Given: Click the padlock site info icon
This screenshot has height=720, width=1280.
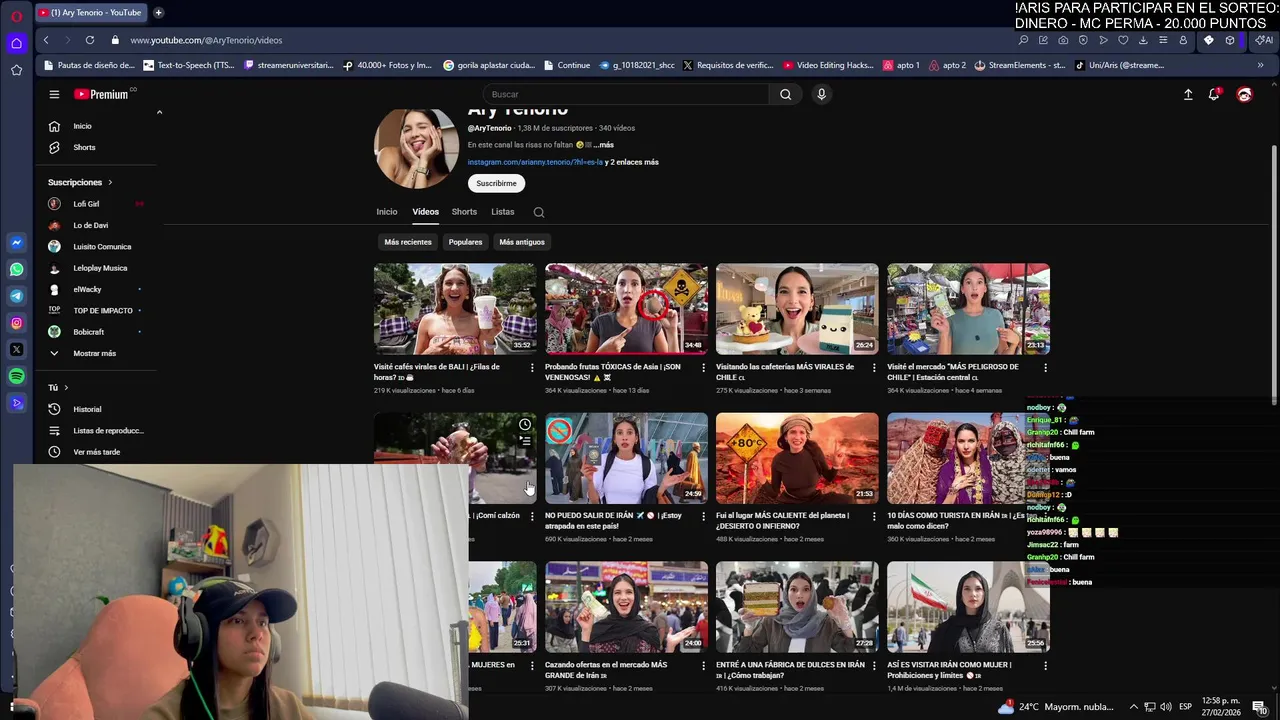Looking at the screenshot, I should pyautogui.click(x=115, y=40).
